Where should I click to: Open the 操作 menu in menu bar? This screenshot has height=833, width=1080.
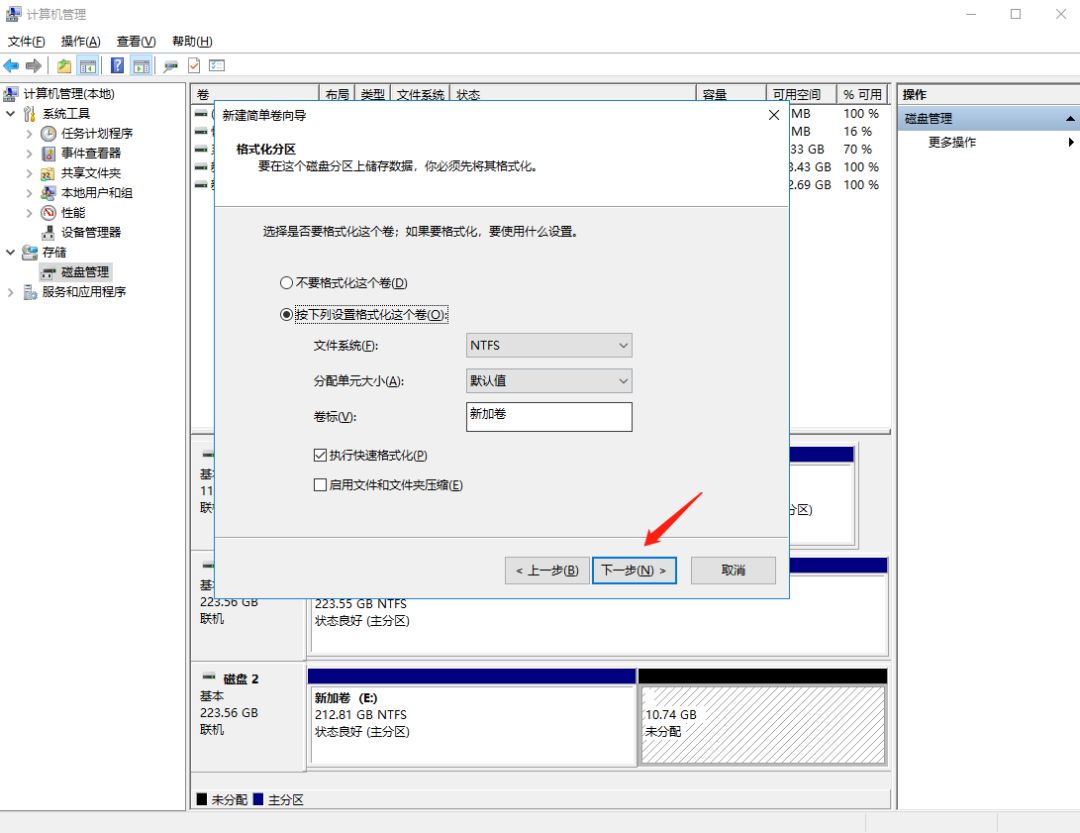pos(79,41)
